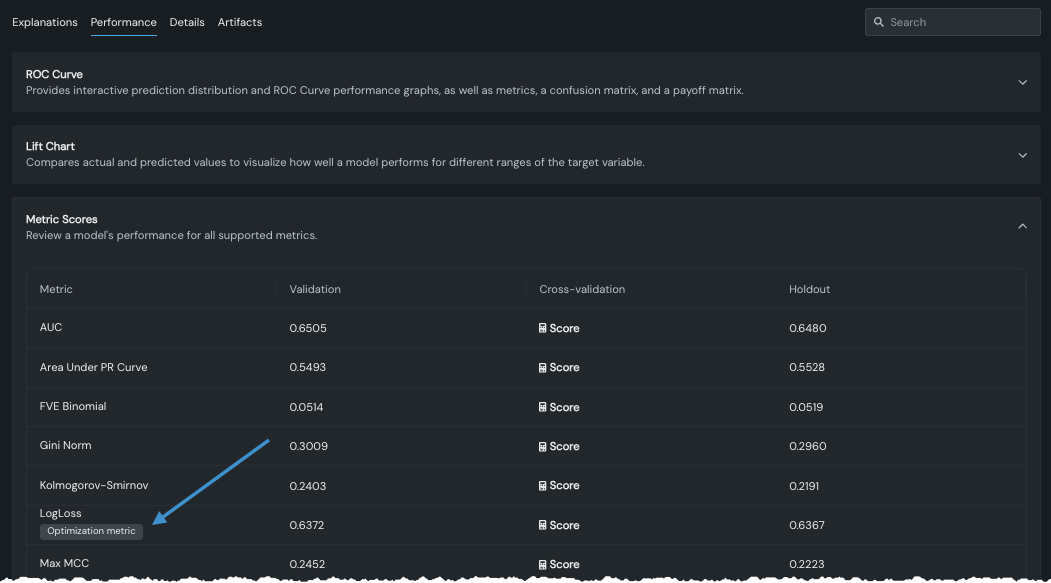Click the Holdout column header
Screen dimensions: 1051x583
coord(809,289)
